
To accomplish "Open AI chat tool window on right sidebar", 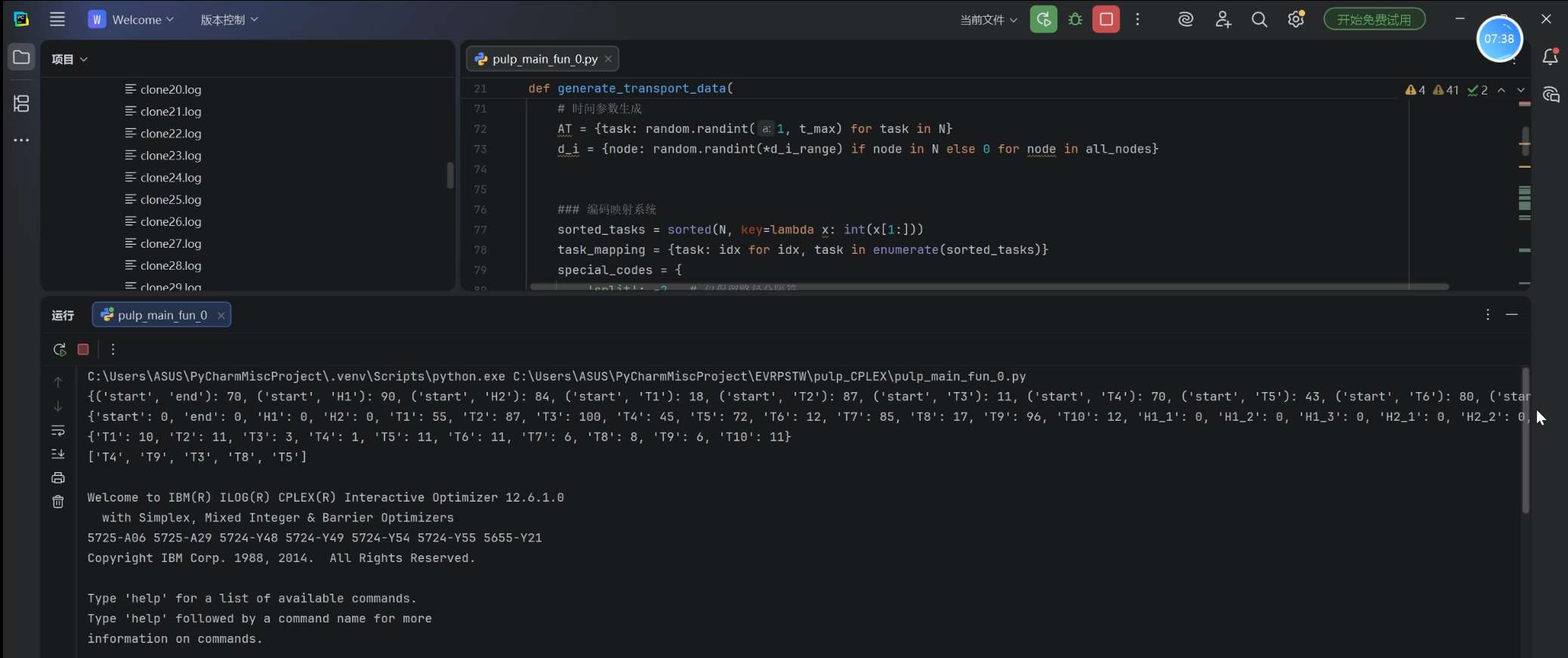I will coord(1551,94).
